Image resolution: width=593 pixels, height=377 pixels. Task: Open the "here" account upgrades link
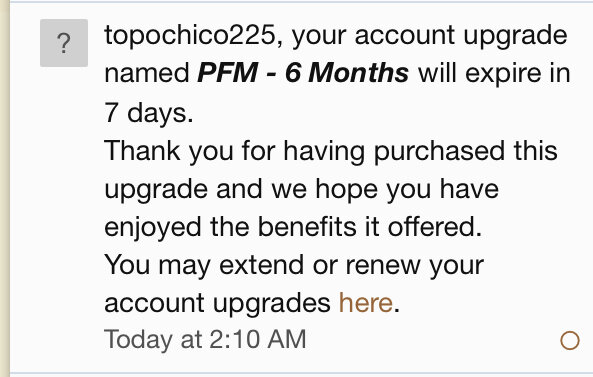(365, 303)
